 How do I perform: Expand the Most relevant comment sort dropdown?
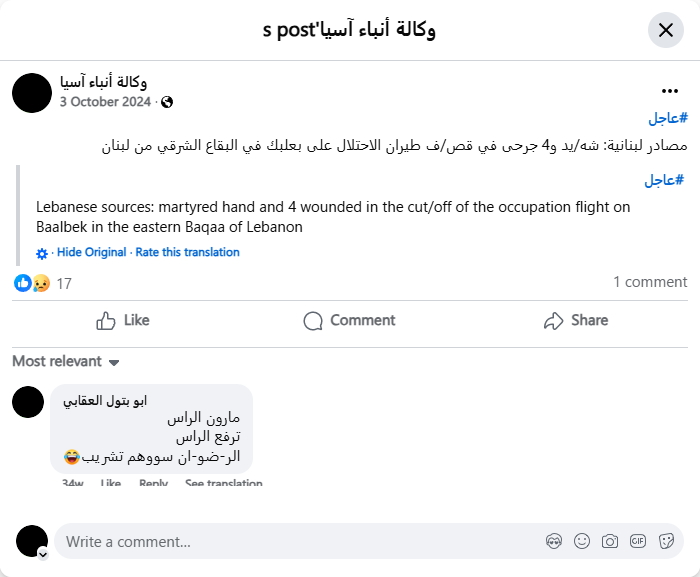coord(114,362)
